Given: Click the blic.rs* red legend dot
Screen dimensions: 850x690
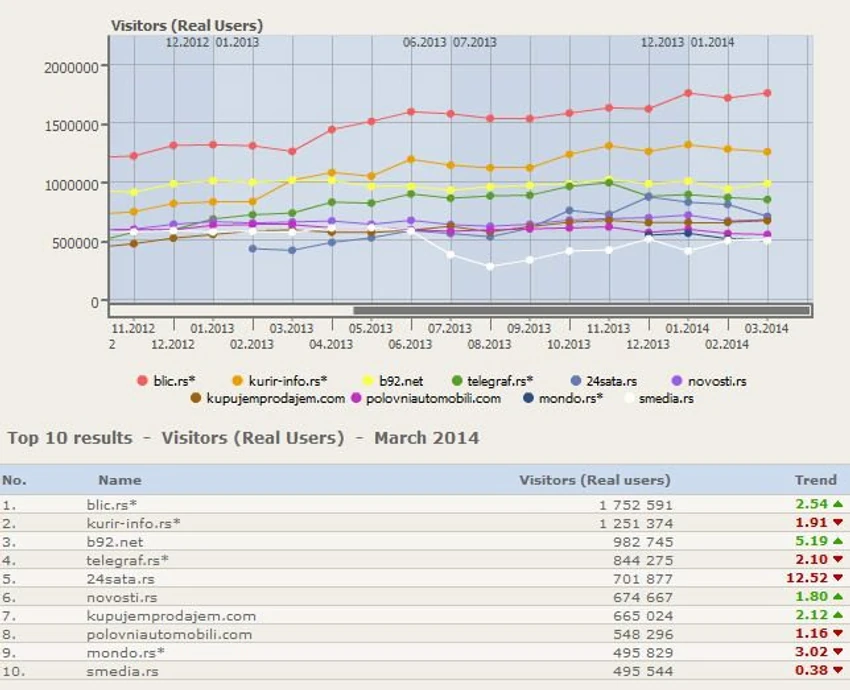Looking at the screenshot, I should coord(143,381).
